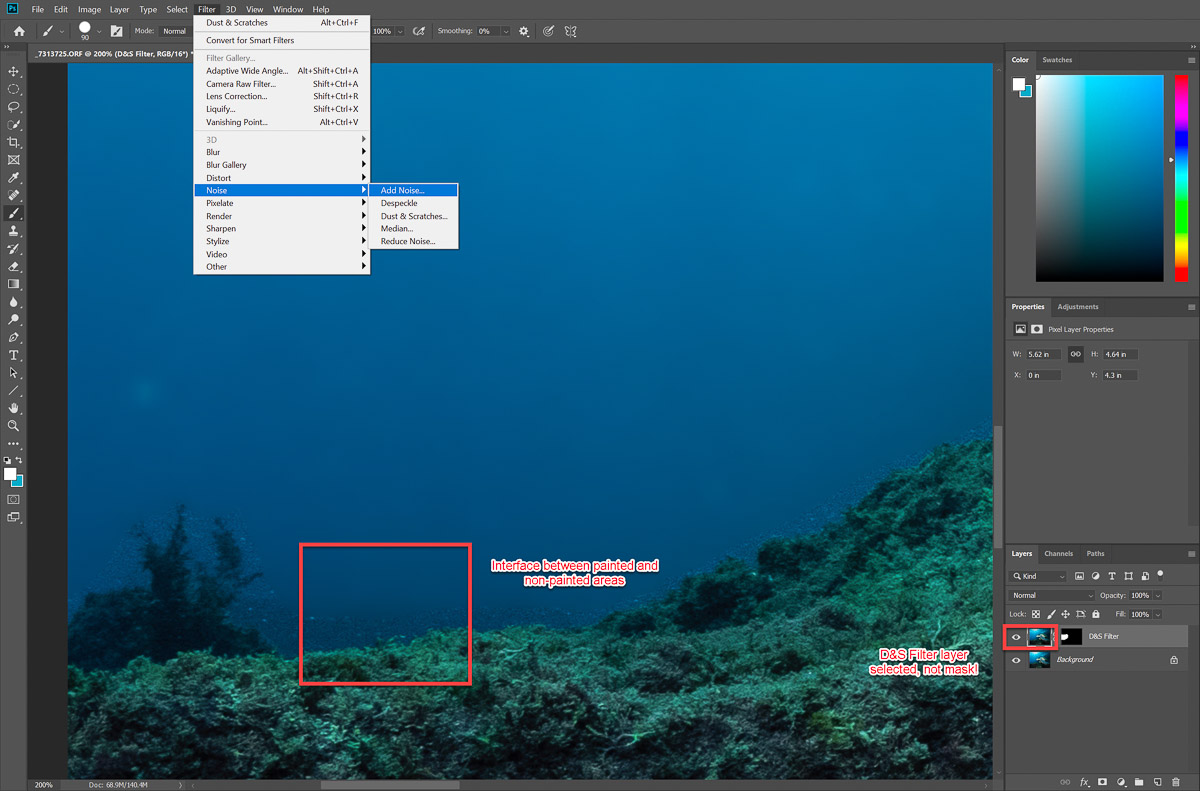Viewport: 1200px width, 791px height.
Task: Choose Add Noise from the Noise submenu
Action: (402, 190)
